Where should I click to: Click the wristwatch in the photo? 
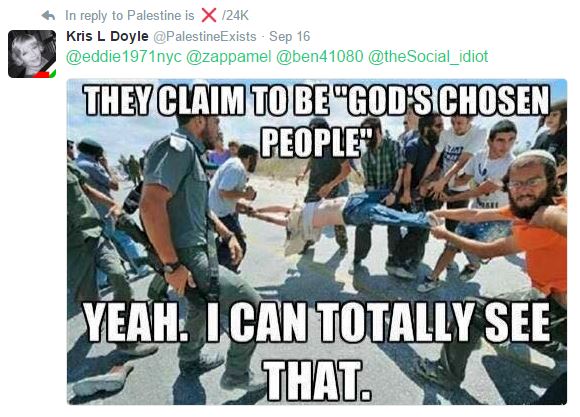click(x=171, y=267)
